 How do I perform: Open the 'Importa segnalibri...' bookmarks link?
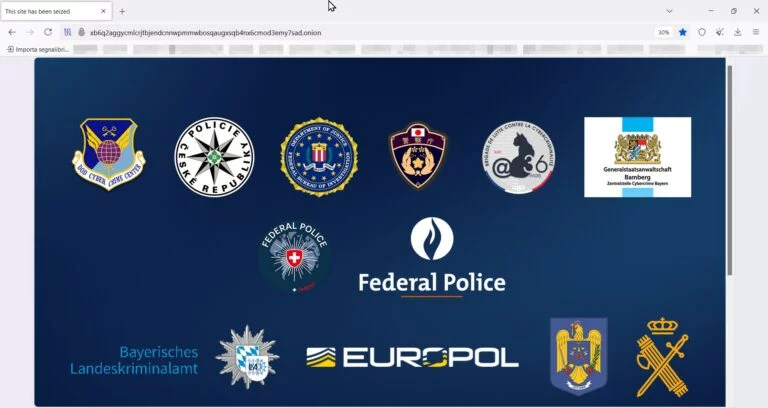tap(40, 48)
